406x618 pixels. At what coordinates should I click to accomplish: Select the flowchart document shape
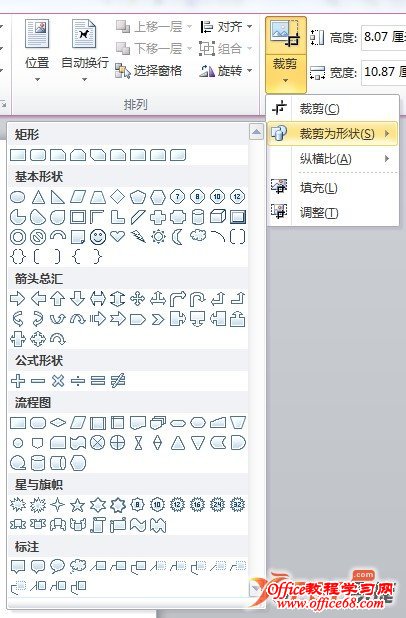pyautogui.click(x=138, y=423)
